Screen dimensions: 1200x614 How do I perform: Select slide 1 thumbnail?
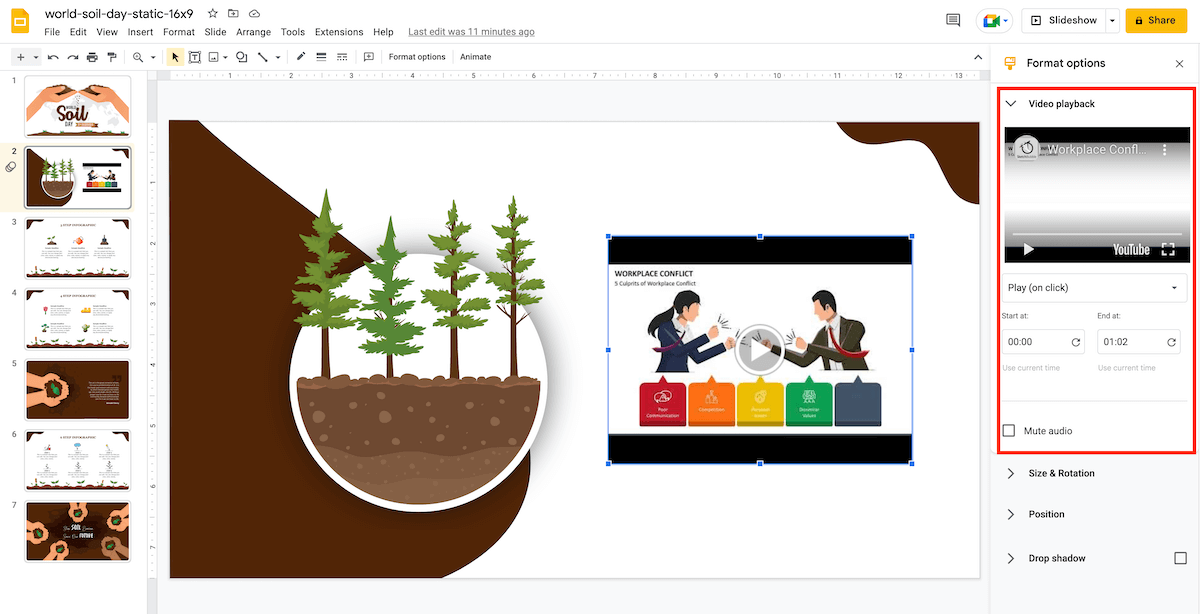pyautogui.click(x=78, y=108)
